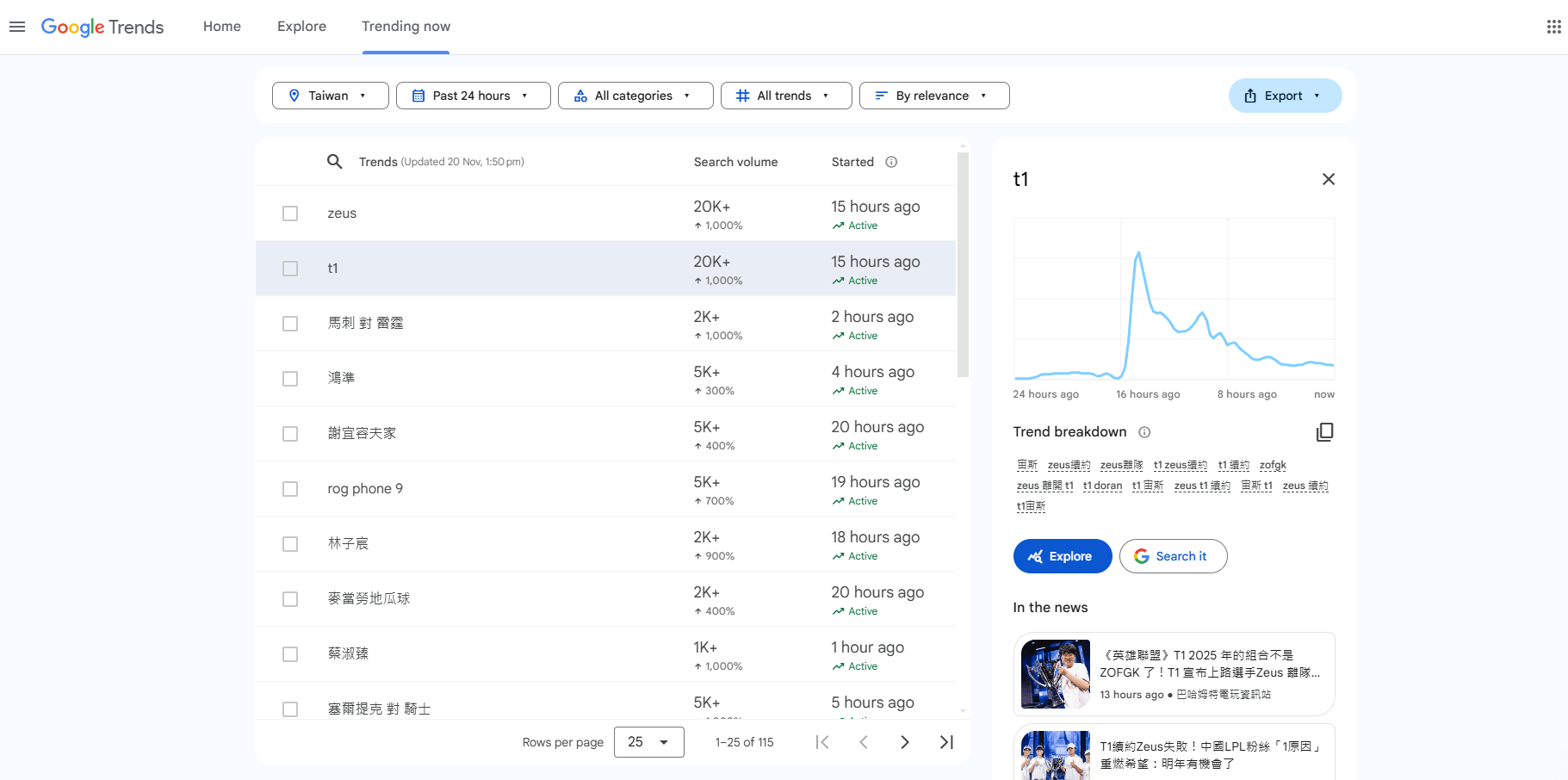
Task: Open the All categories dropdown
Action: click(635, 96)
